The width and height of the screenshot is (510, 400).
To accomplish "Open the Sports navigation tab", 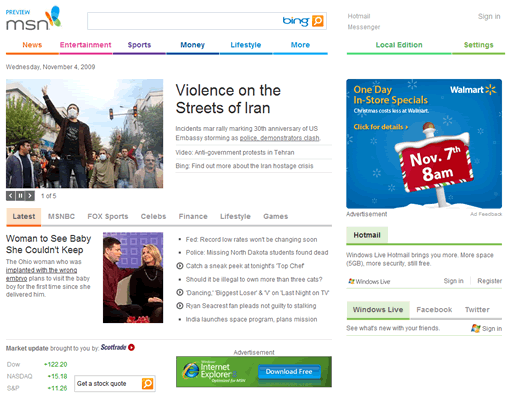I will pos(139,45).
